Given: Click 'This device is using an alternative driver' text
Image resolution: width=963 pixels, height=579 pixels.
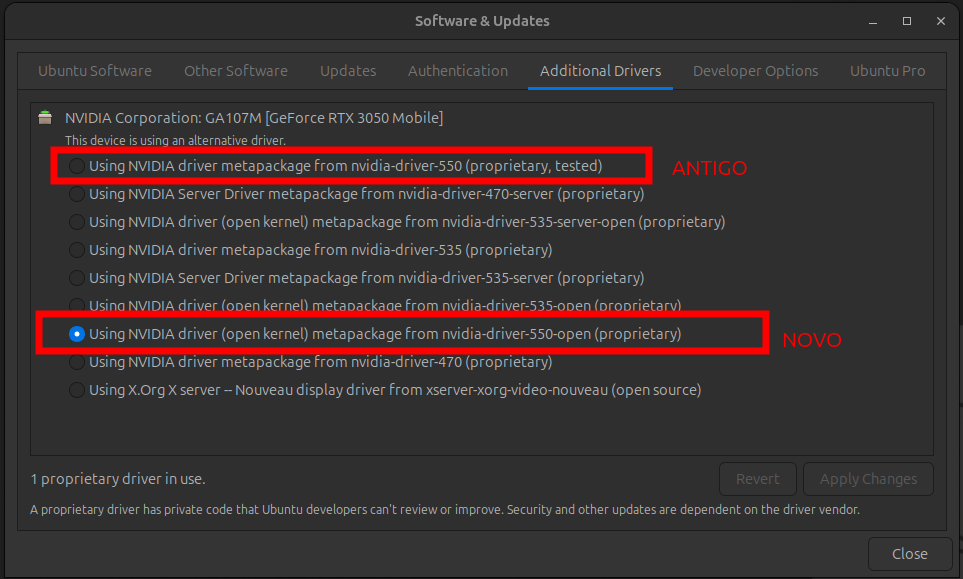Looking at the screenshot, I should coord(176,141).
